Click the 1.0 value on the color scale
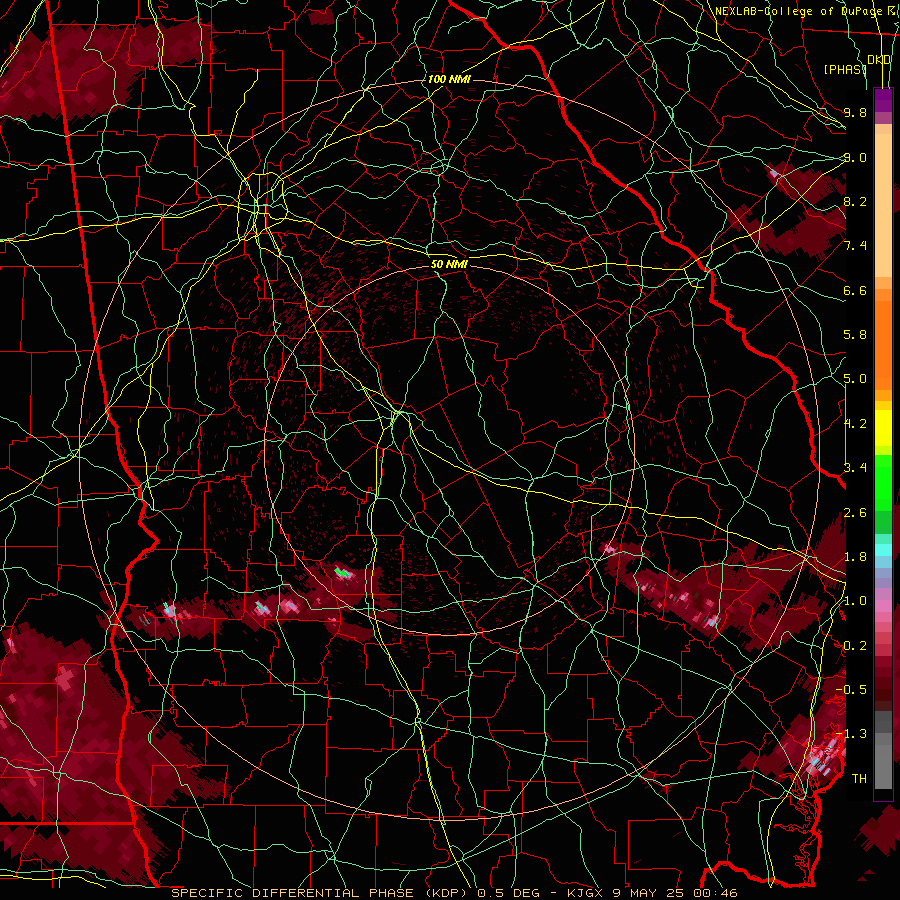This screenshot has width=900, height=900. tap(855, 601)
